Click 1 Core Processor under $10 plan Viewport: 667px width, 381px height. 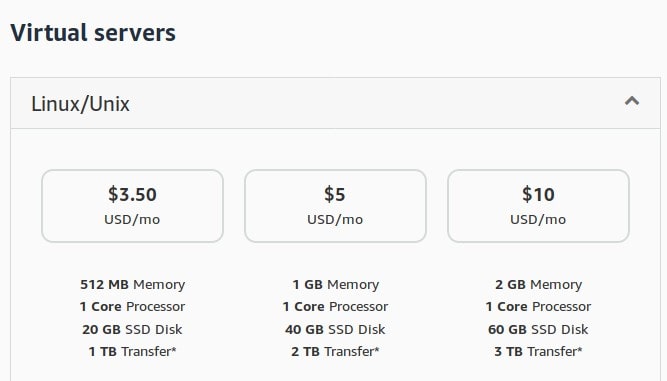538,307
